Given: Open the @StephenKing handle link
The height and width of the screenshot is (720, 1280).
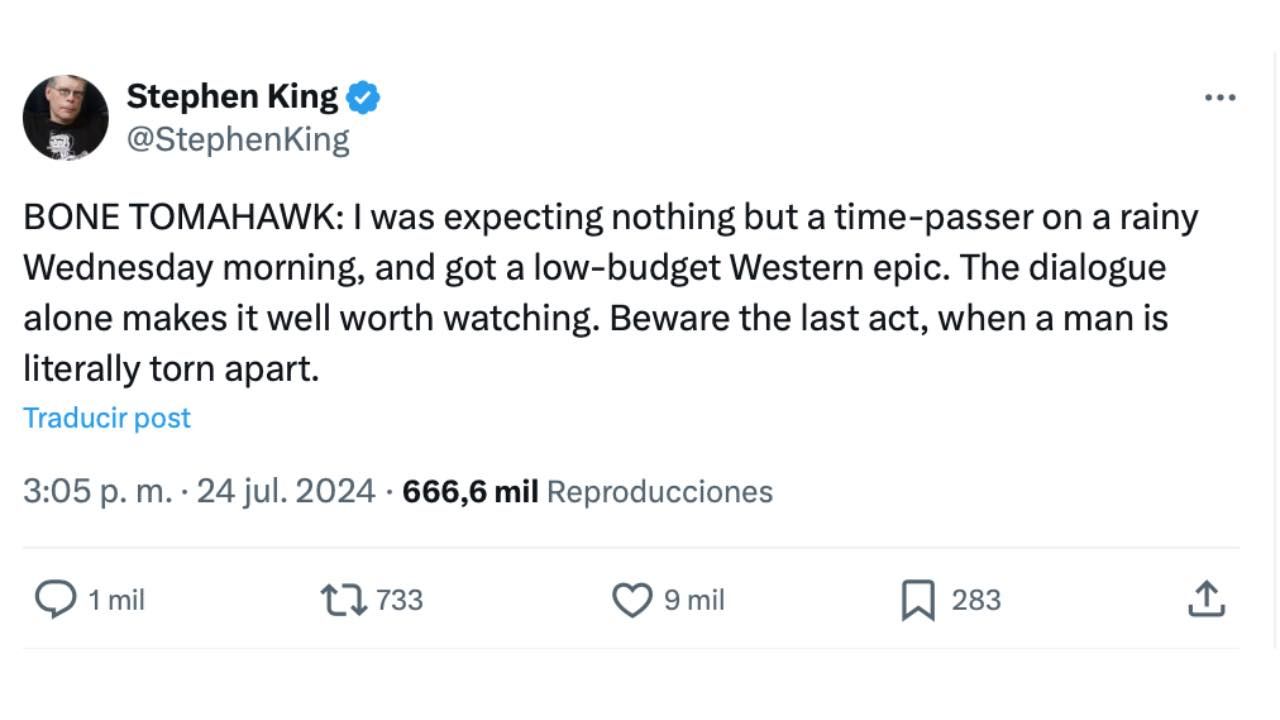Looking at the screenshot, I should coord(238,140).
